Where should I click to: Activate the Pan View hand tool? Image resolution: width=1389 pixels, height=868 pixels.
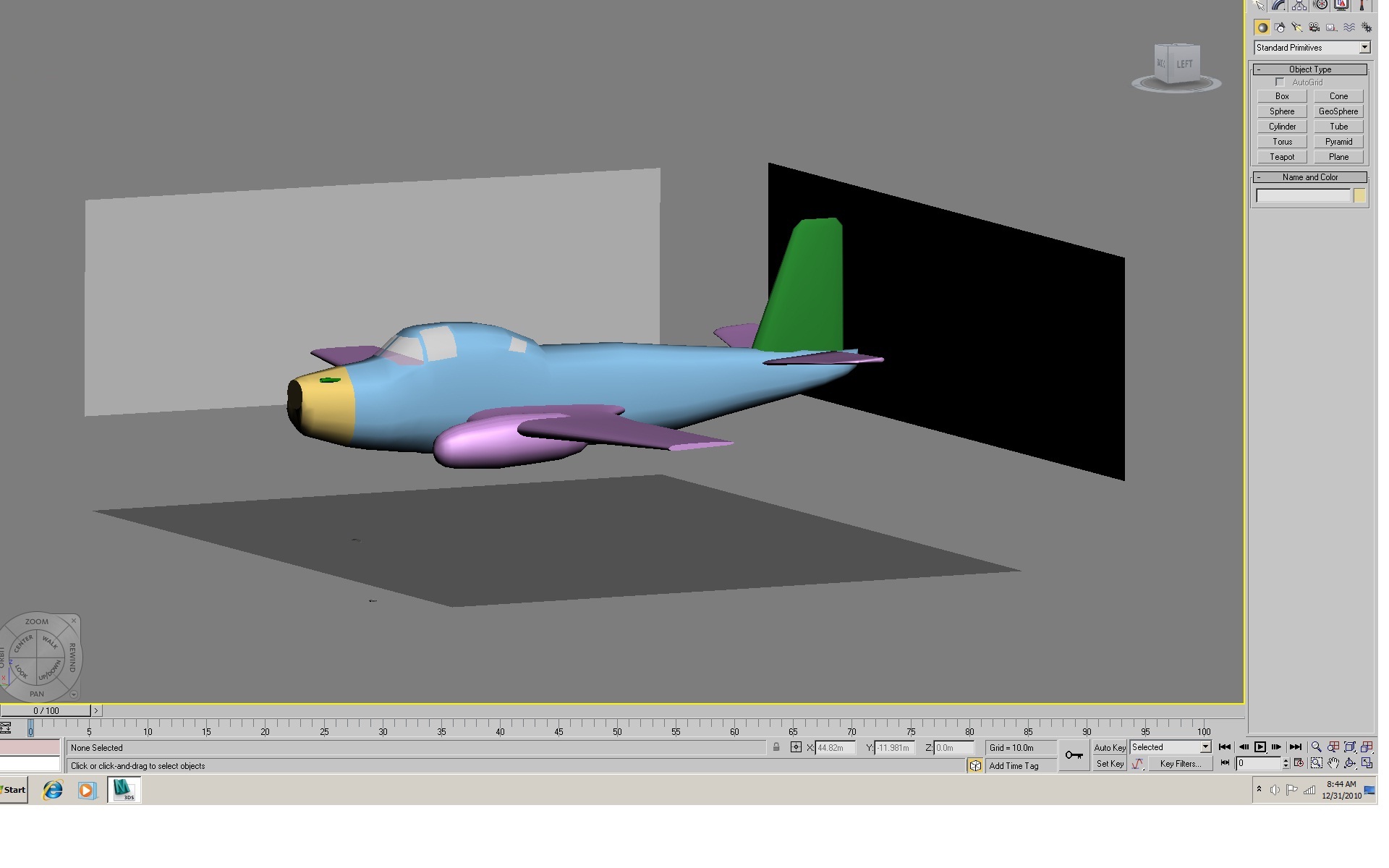click(x=1333, y=763)
